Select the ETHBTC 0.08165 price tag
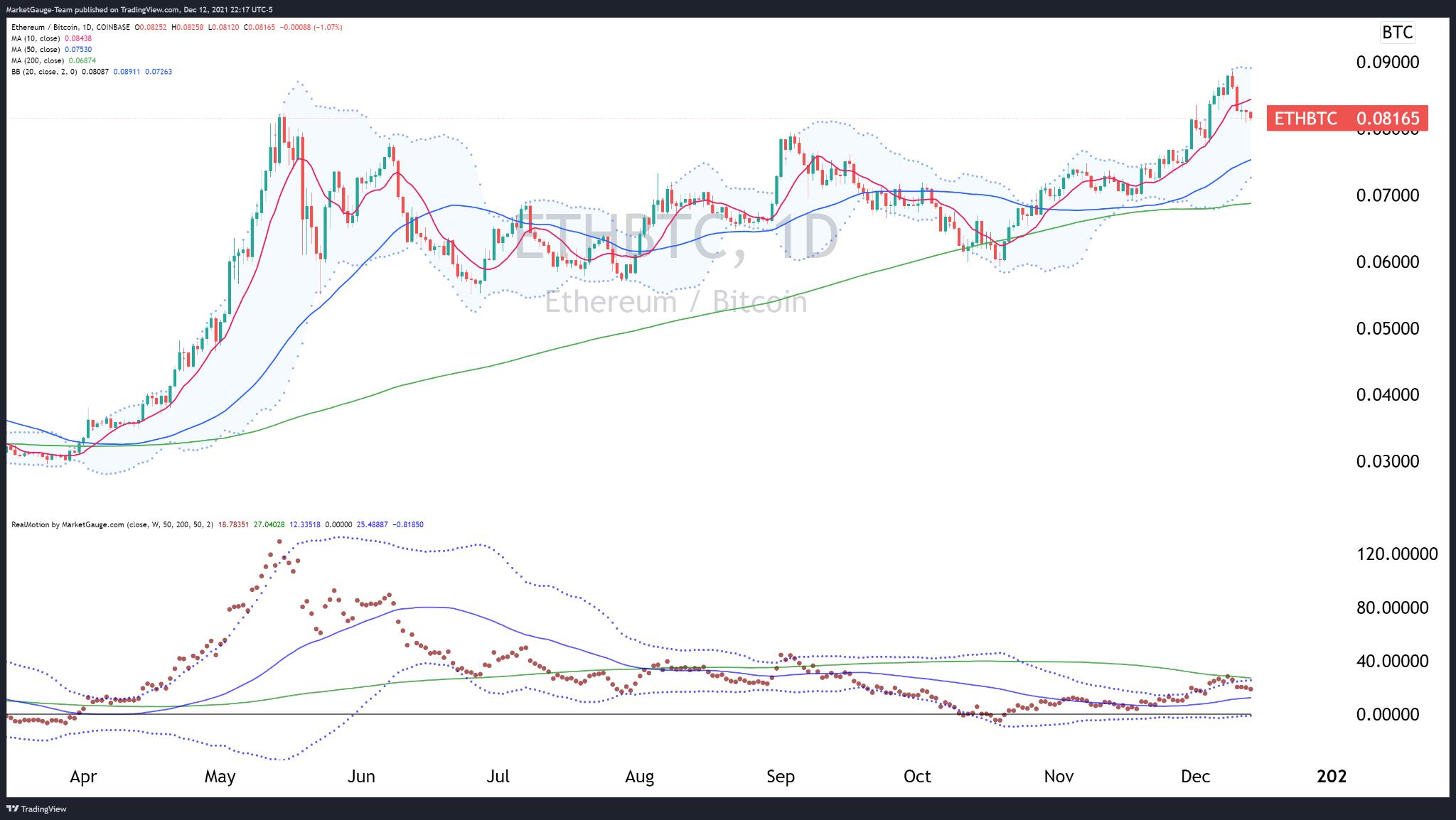This screenshot has width=1456, height=820. 1347,118
